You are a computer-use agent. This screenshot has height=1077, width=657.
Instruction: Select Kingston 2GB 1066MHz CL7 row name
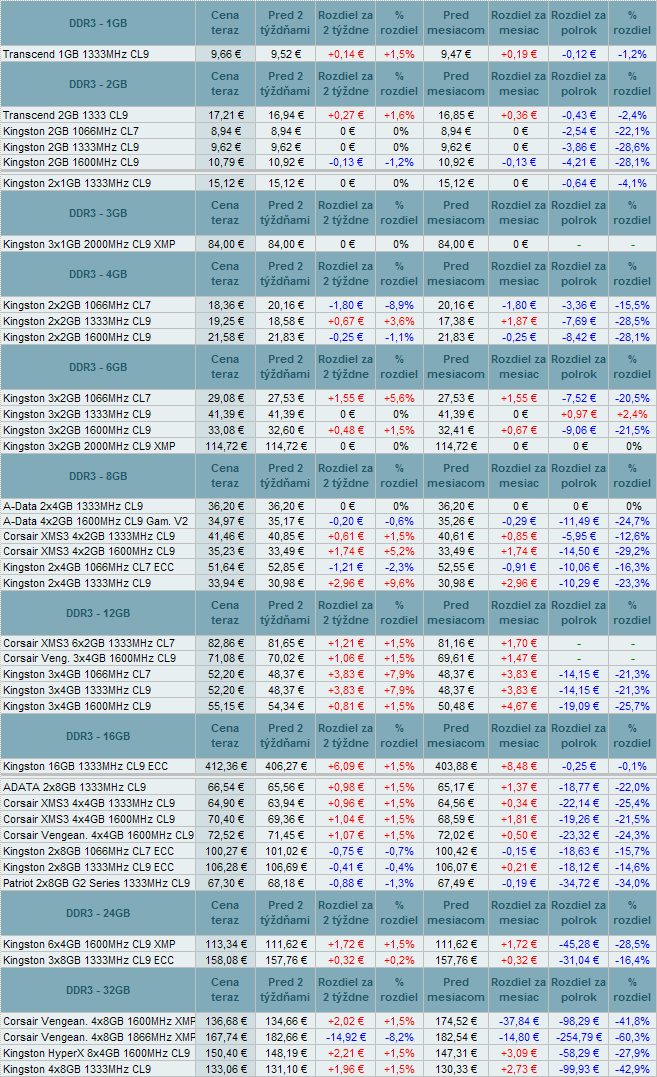[x=71, y=131]
